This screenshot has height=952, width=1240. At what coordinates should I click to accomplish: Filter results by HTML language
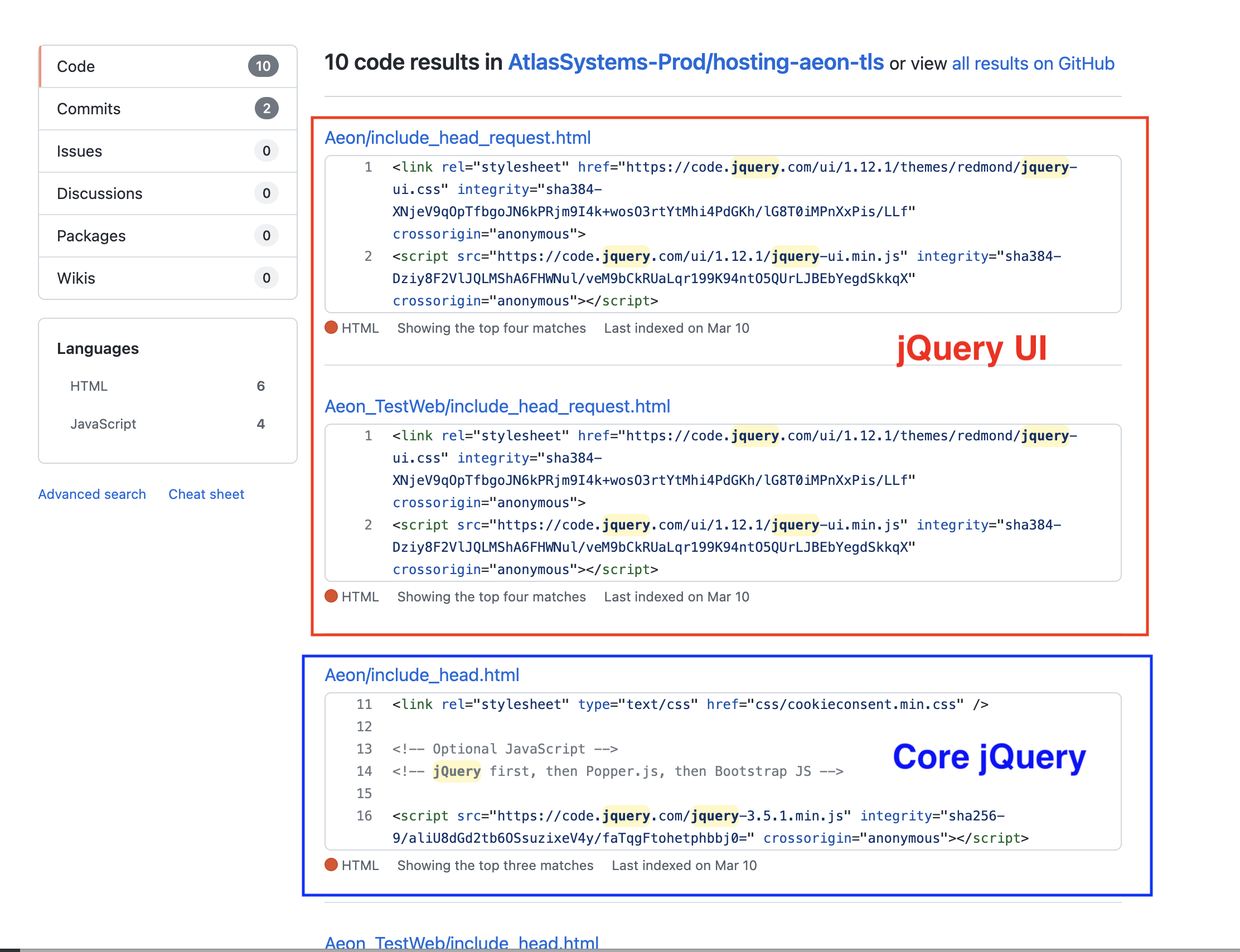(89, 386)
